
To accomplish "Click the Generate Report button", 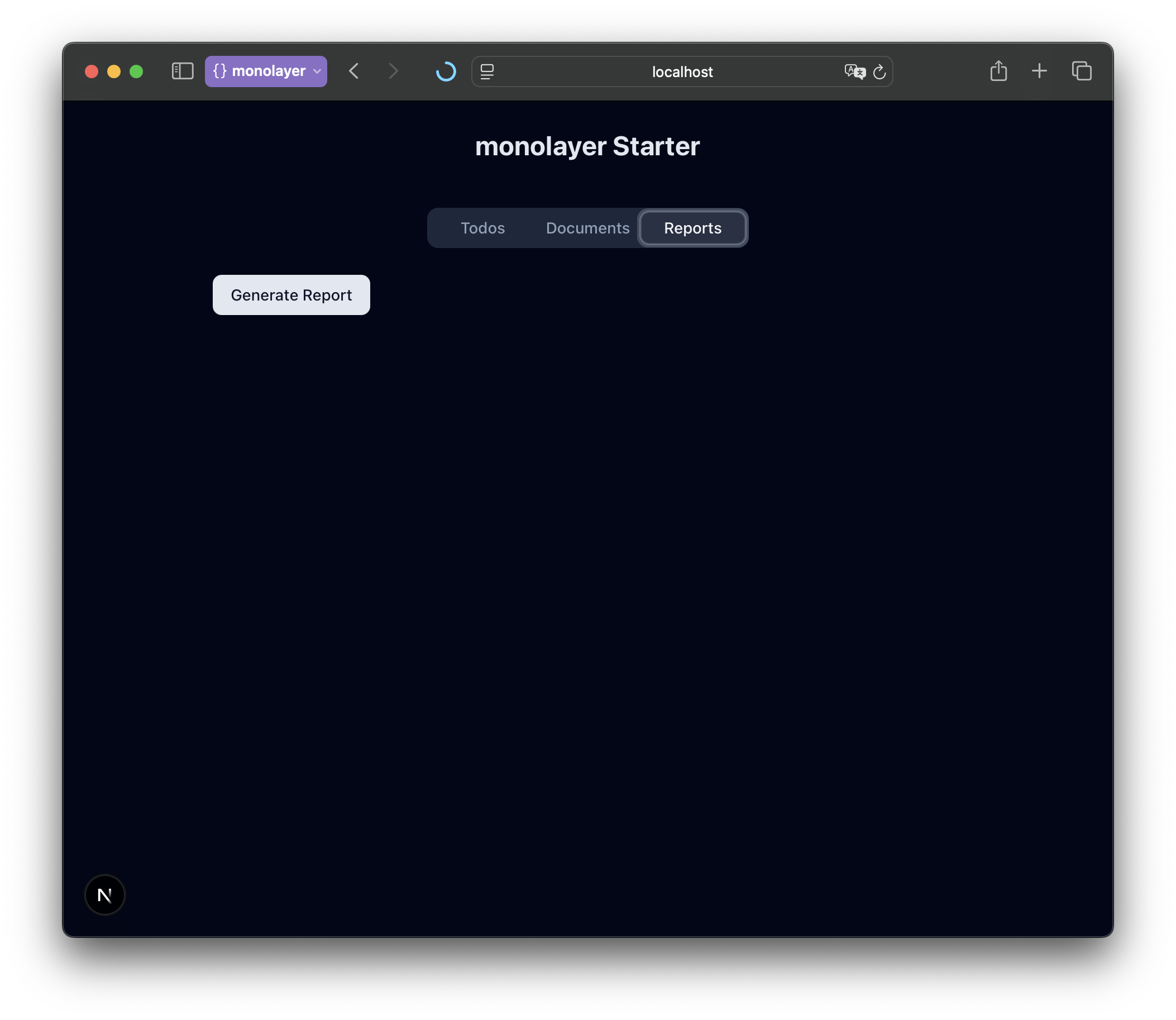I will (x=291, y=295).
